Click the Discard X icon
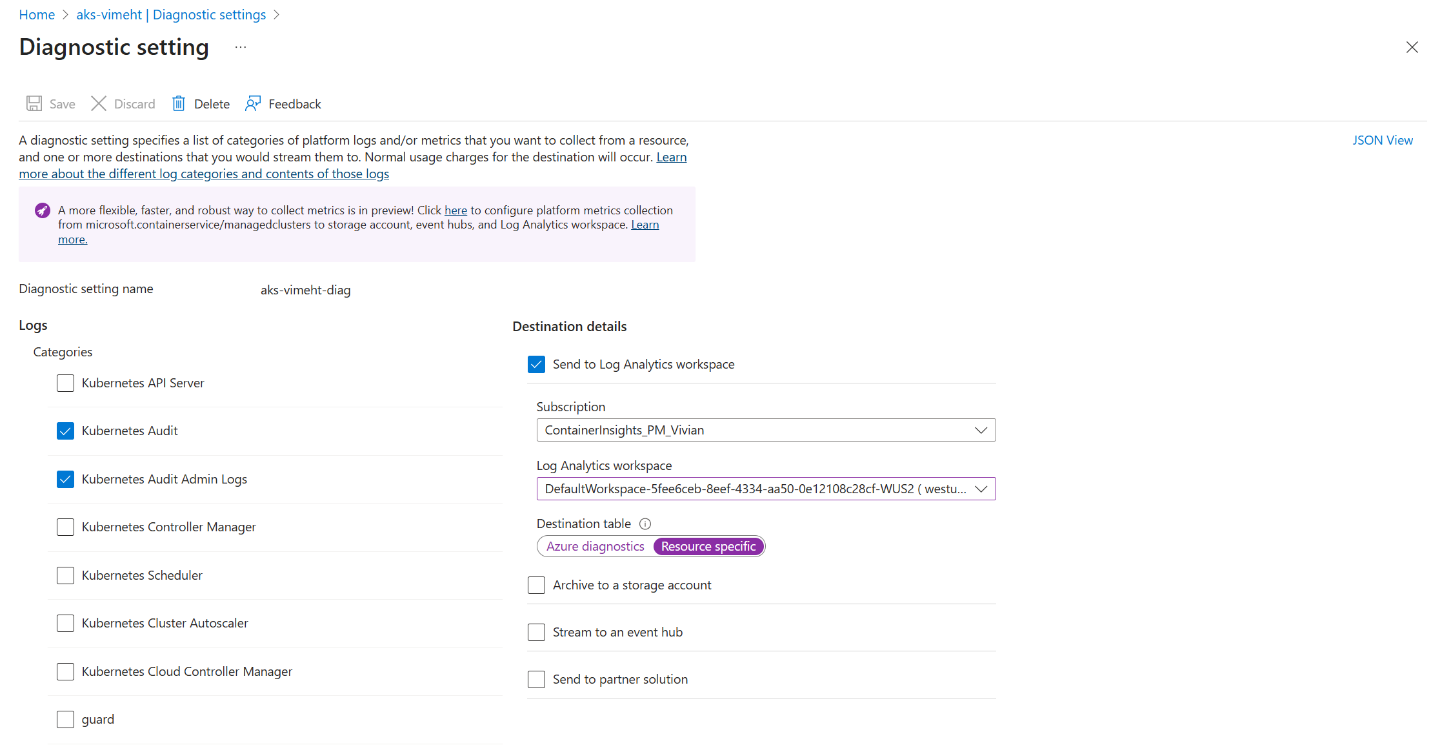This screenshot has height=754, width=1431. click(98, 104)
